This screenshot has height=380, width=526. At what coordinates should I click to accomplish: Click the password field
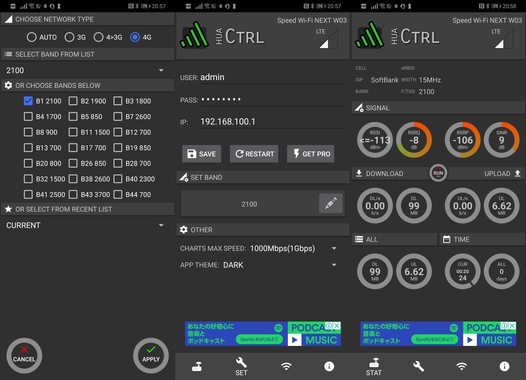click(272, 100)
